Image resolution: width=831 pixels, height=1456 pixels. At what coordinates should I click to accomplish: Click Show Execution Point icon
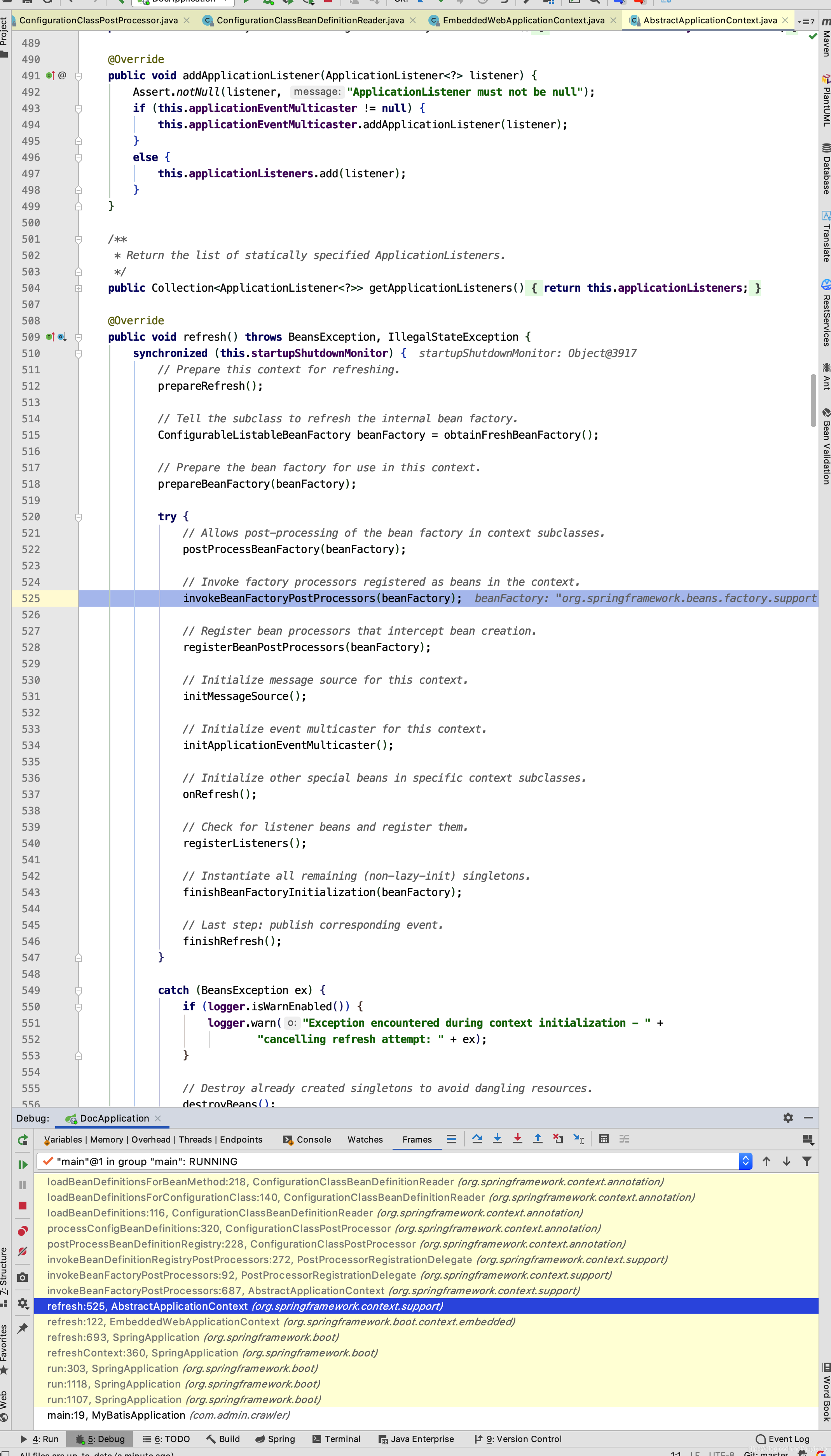point(452,1139)
